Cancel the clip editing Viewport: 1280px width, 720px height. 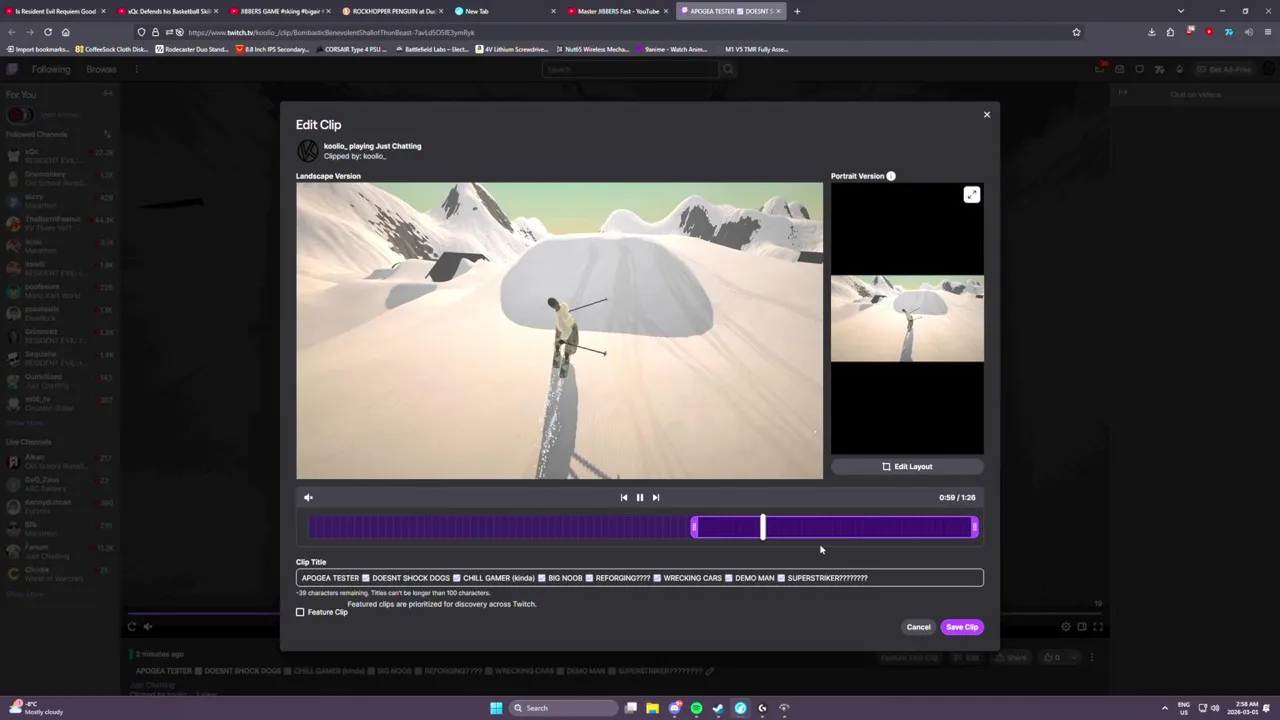tap(918, 627)
